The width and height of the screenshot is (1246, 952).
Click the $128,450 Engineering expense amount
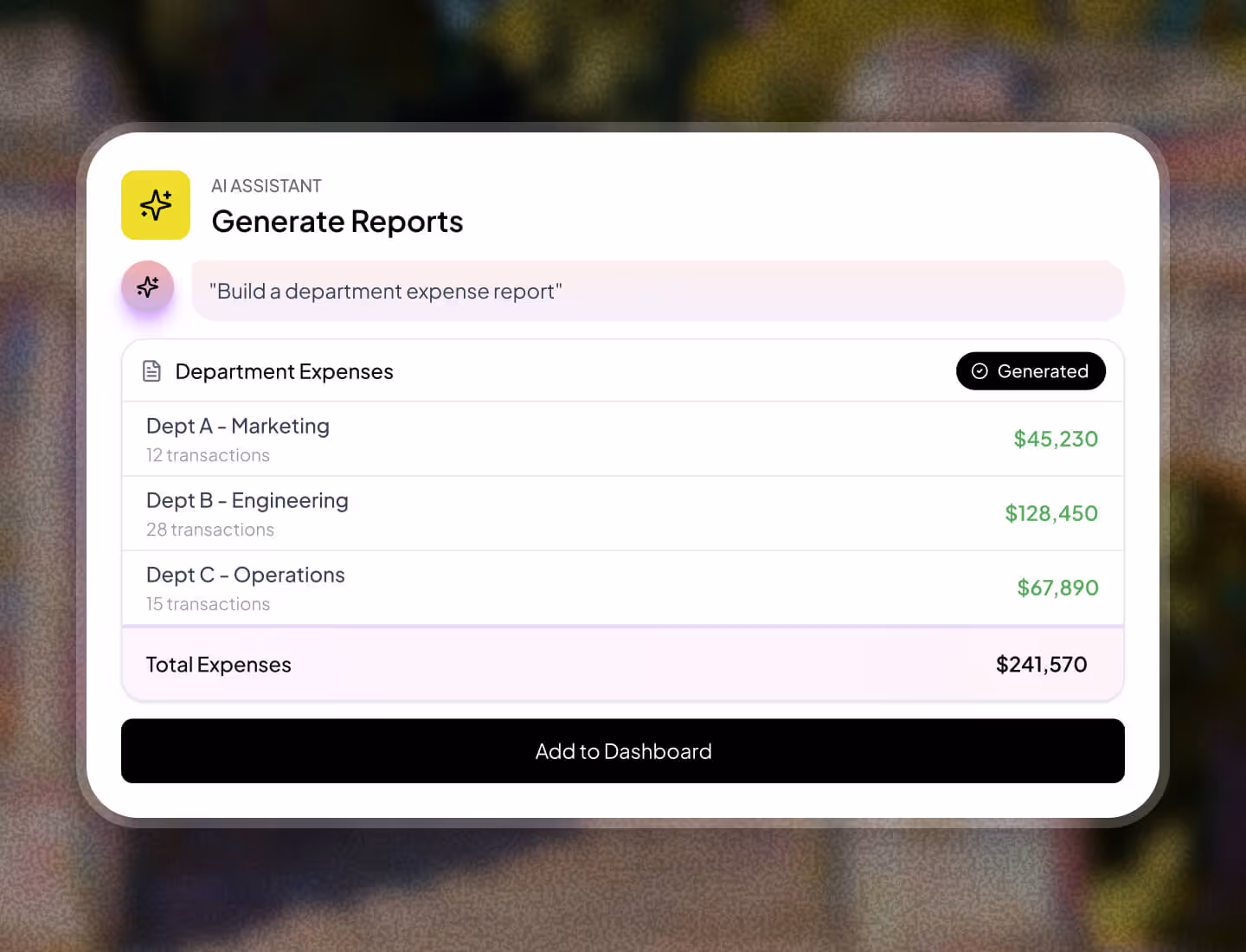[x=1050, y=512]
